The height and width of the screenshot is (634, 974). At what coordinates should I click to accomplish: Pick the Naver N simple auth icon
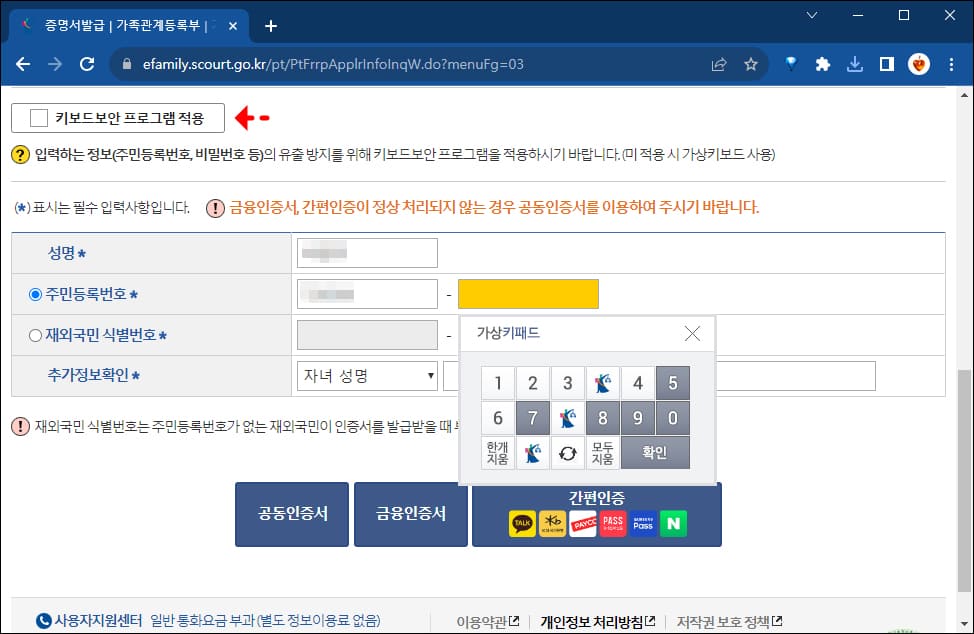[x=673, y=523]
